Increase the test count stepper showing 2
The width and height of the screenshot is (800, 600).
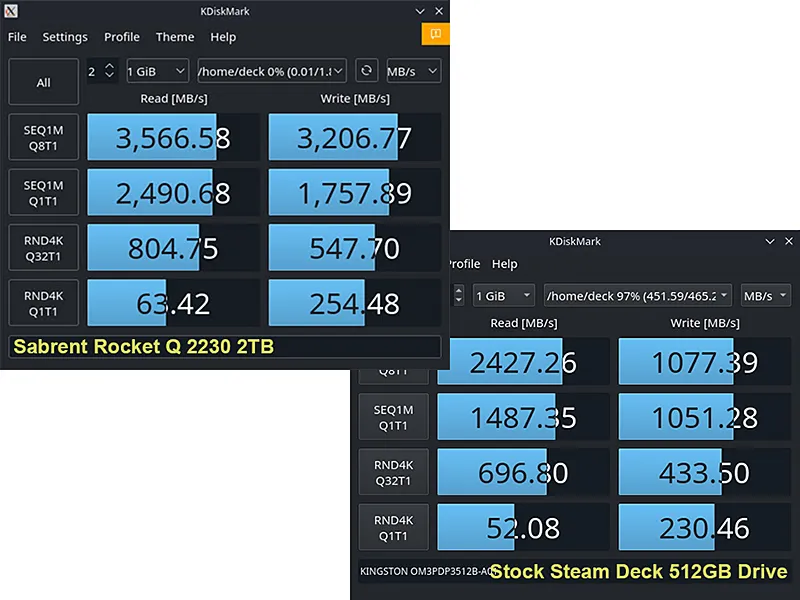pos(109,66)
